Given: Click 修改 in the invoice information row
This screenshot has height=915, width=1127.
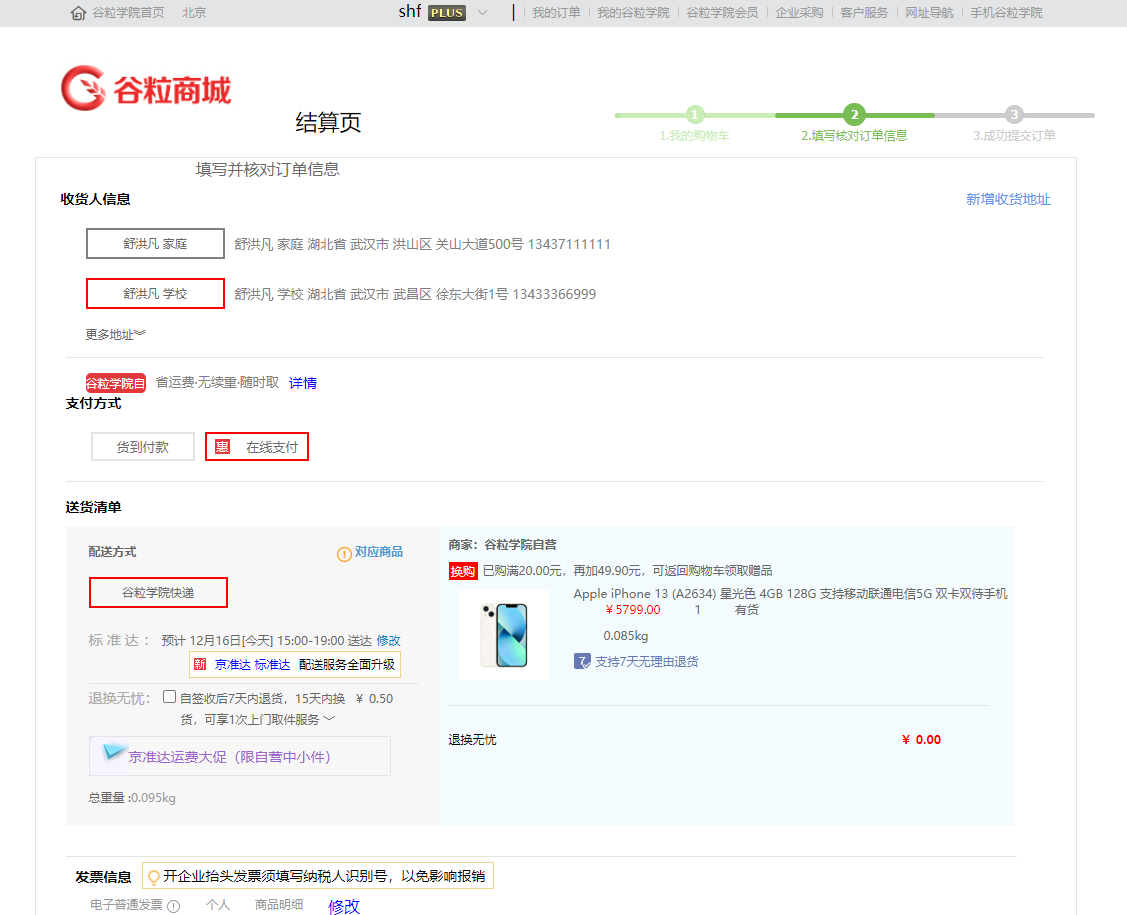Looking at the screenshot, I should click(344, 906).
